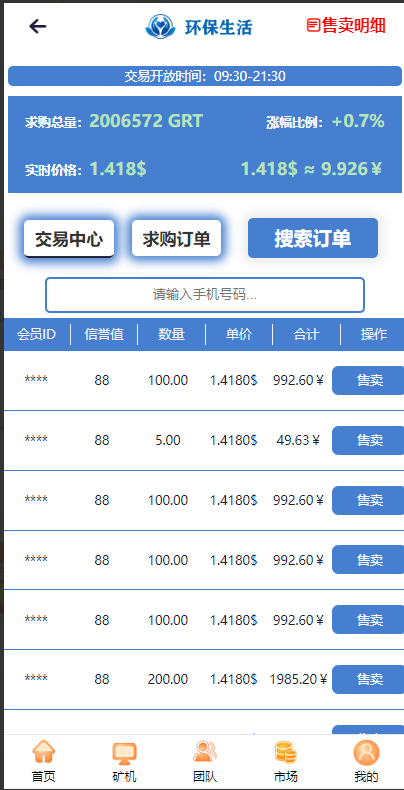The image size is (404, 790).
Task: Focus the phone number input field
Action: tap(205, 295)
